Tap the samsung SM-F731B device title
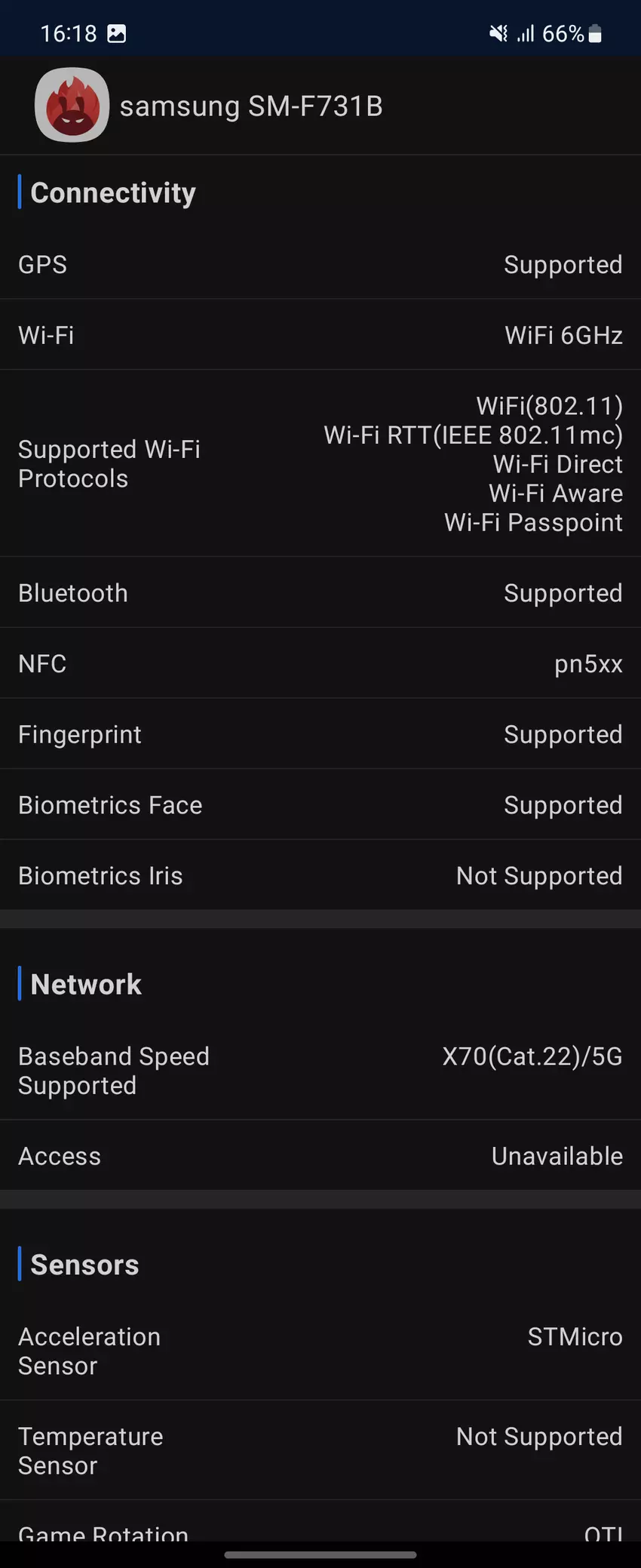This screenshot has width=641, height=1568. [x=251, y=106]
